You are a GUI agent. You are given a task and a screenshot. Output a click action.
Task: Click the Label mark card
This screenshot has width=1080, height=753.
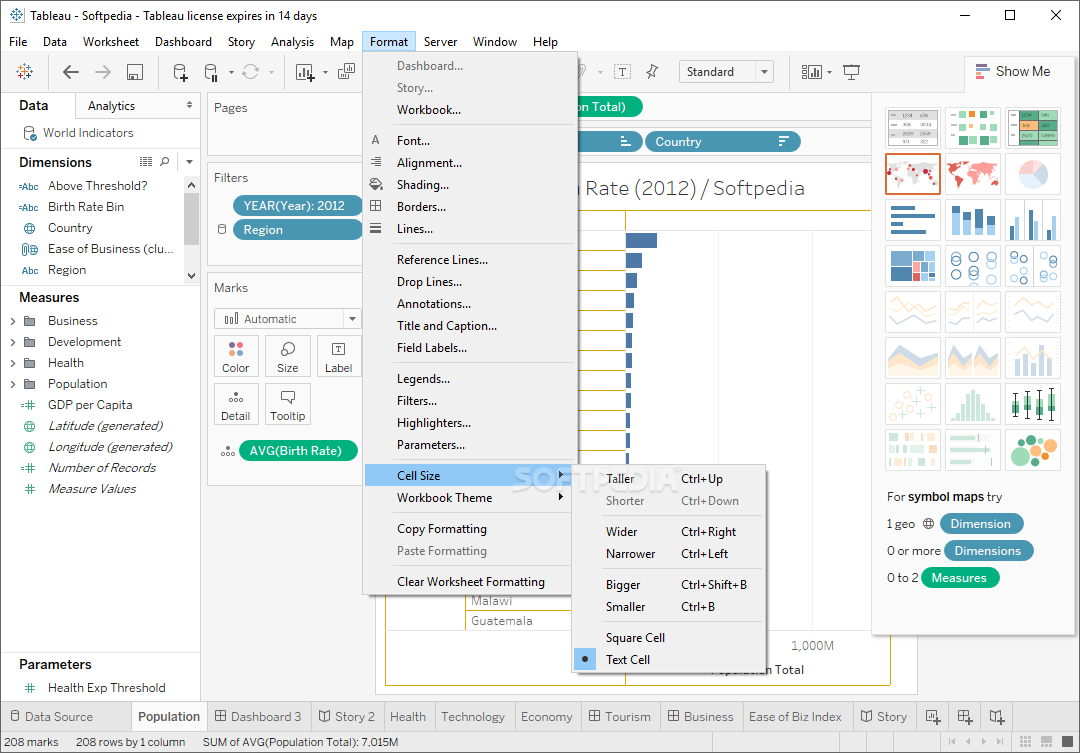(x=338, y=355)
